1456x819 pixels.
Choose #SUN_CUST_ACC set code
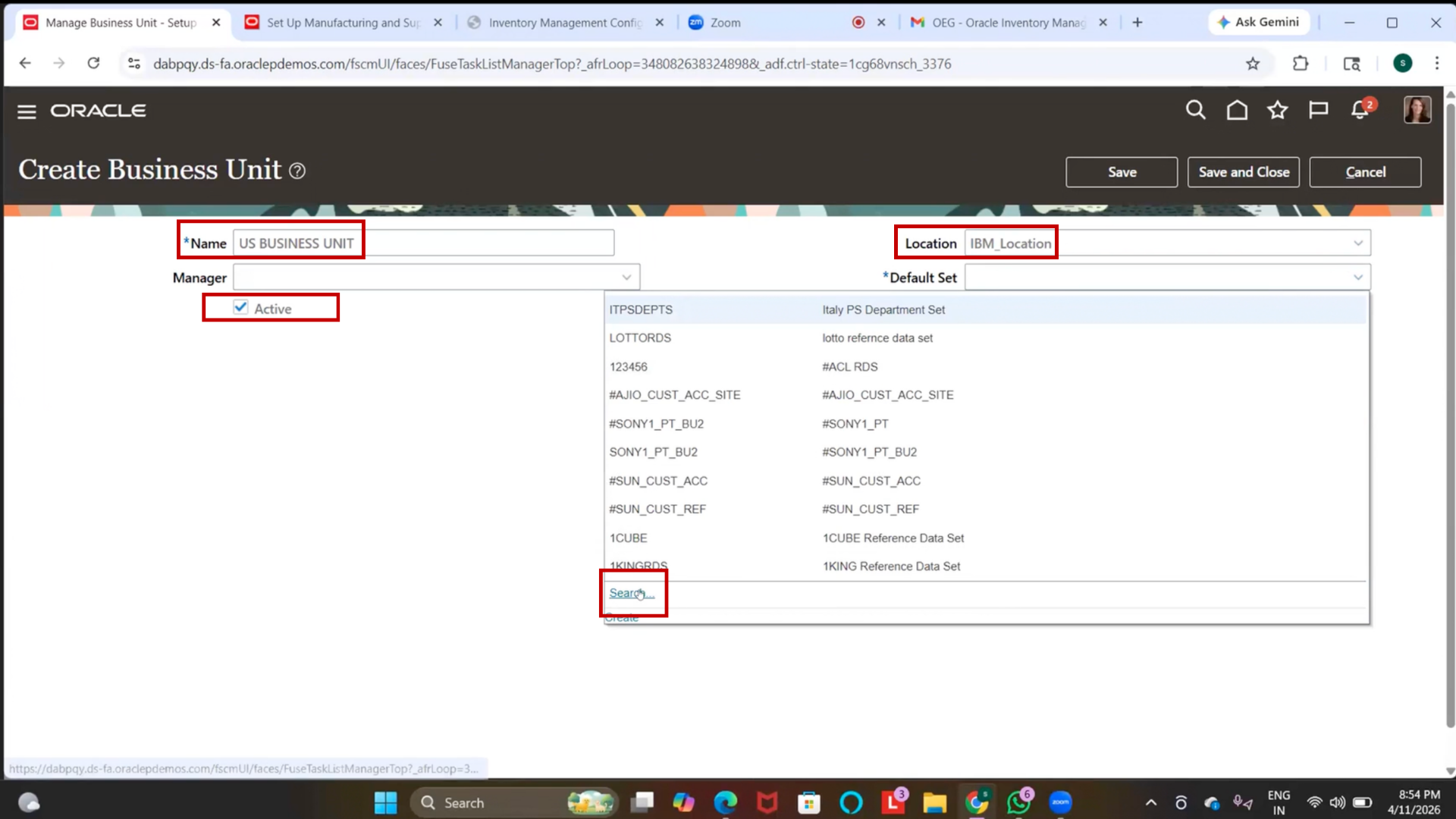pos(658,481)
